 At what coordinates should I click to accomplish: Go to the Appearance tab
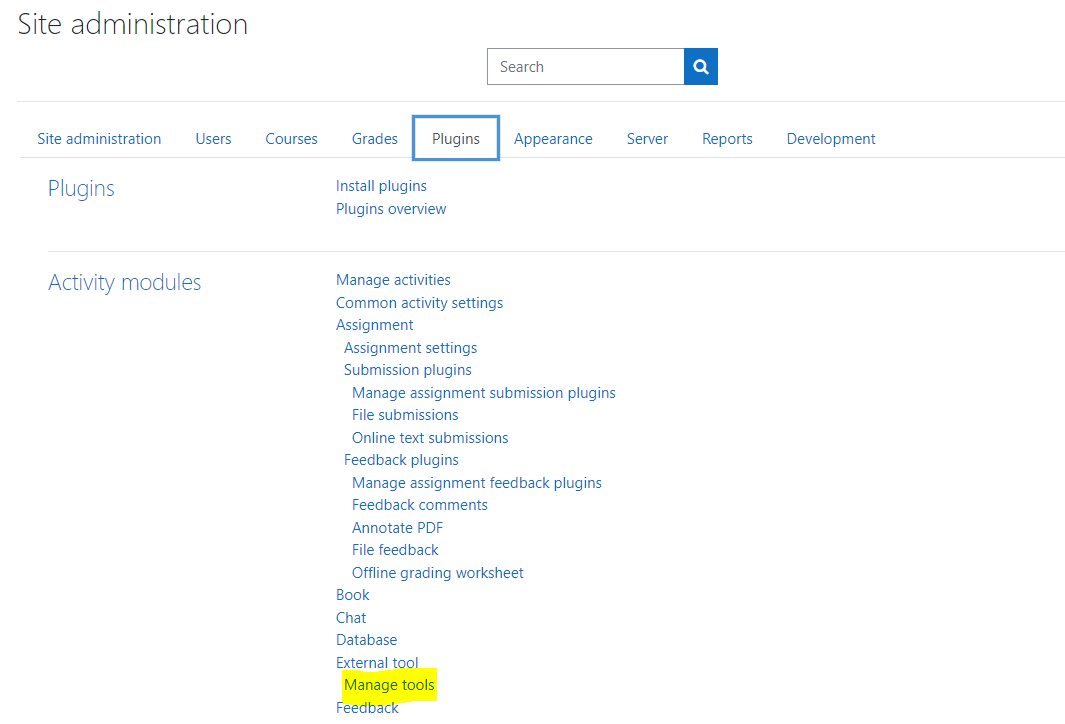coord(553,139)
